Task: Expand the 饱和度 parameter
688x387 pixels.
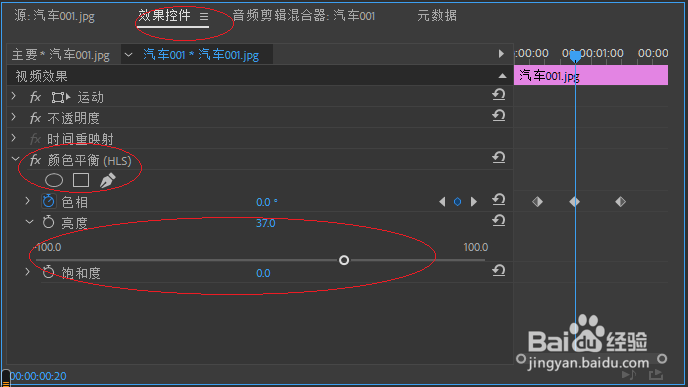Action: point(28,272)
